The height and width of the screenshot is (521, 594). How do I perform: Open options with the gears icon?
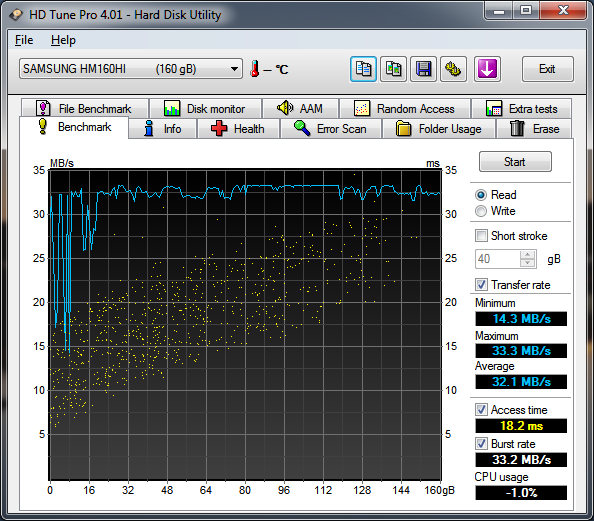click(453, 69)
